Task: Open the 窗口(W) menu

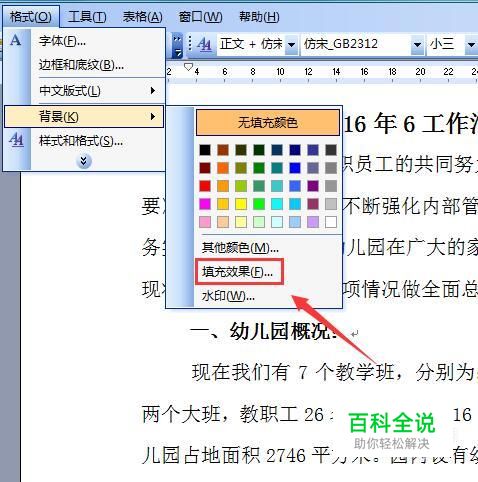Action: 200,17
